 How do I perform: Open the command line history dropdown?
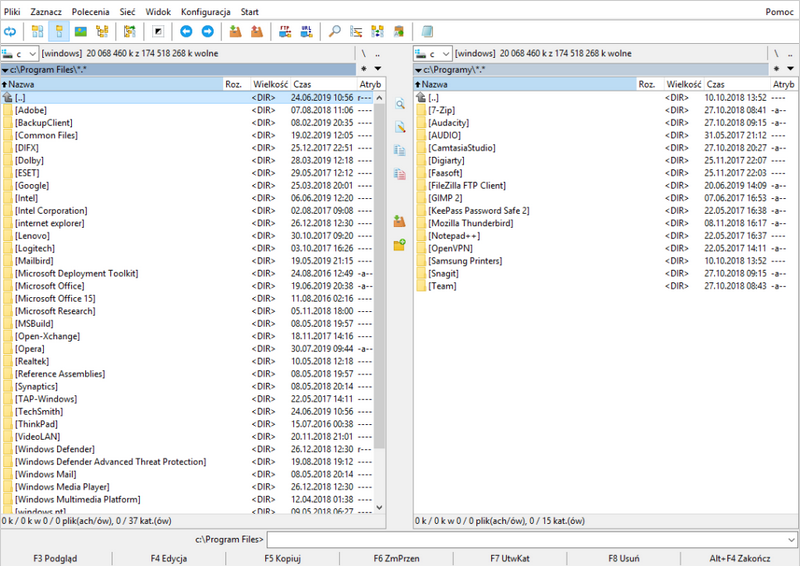[x=791, y=539]
